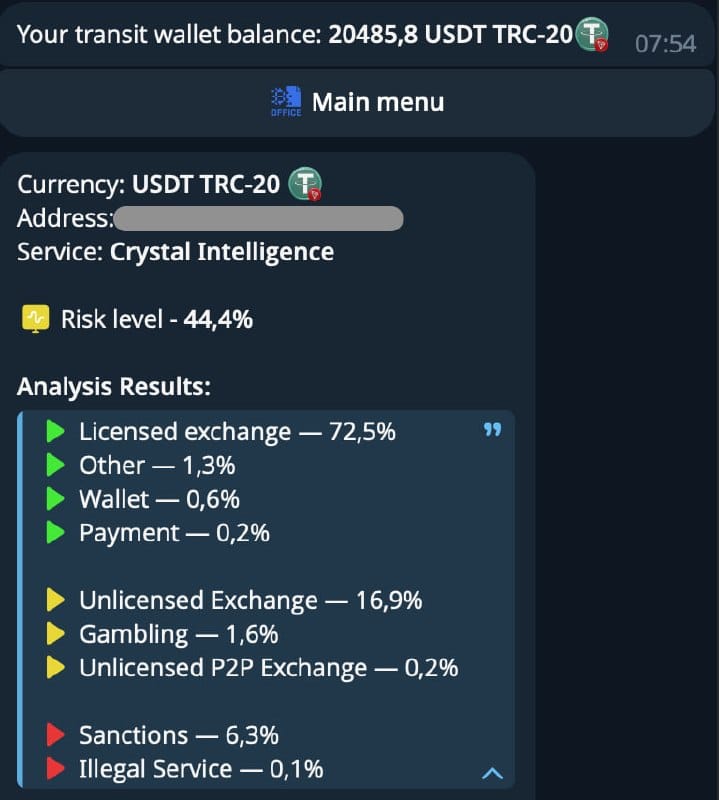Select the blurred wallet address field
The width and height of the screenshot is (719, 800).
[x=259, y=218]
